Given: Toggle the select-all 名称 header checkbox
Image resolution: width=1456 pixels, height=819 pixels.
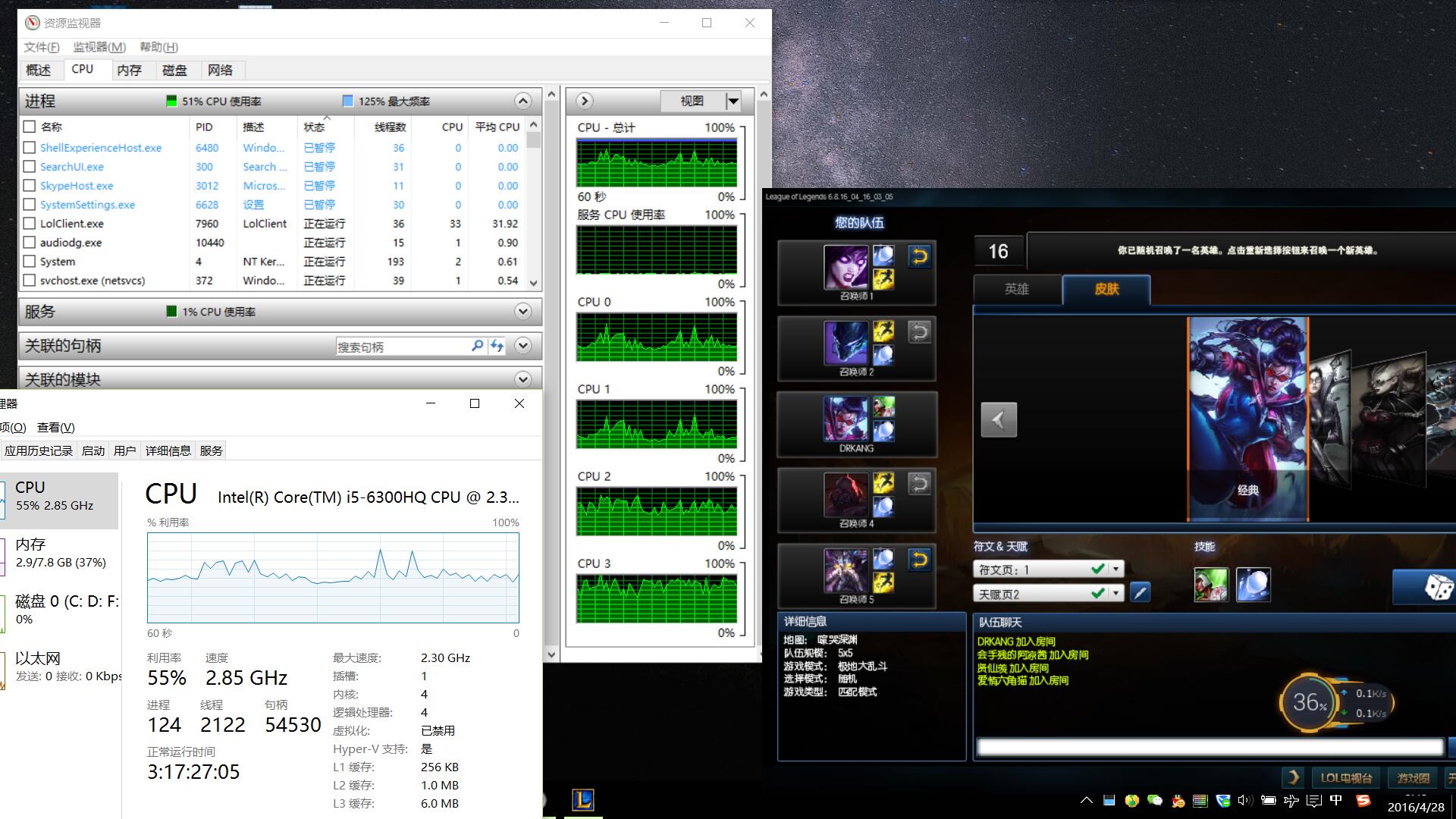Looking at the screenshot, I should (x=30, y=127).
